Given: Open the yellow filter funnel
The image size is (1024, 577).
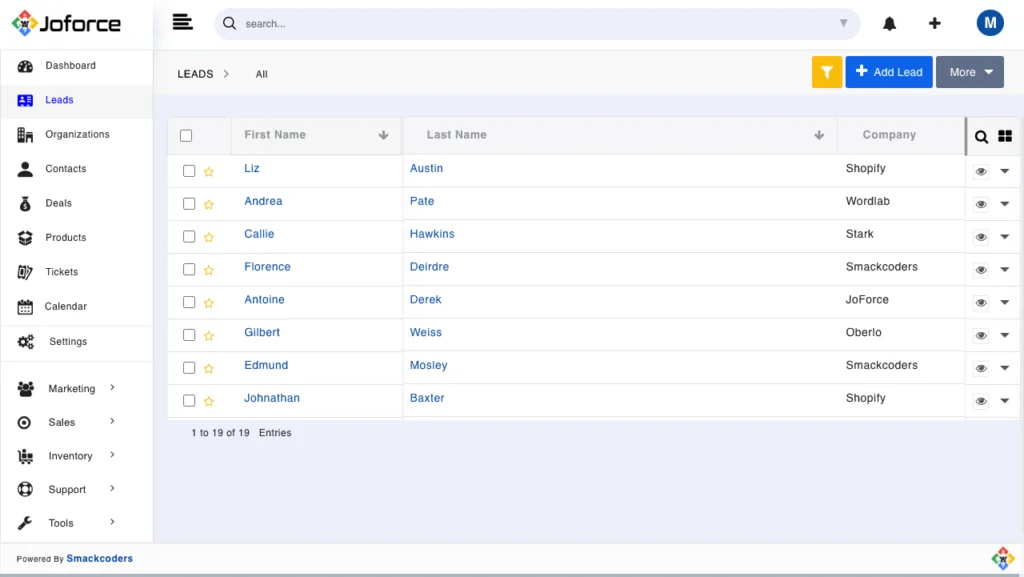Looking at the screenshot, I should (826, 72).
